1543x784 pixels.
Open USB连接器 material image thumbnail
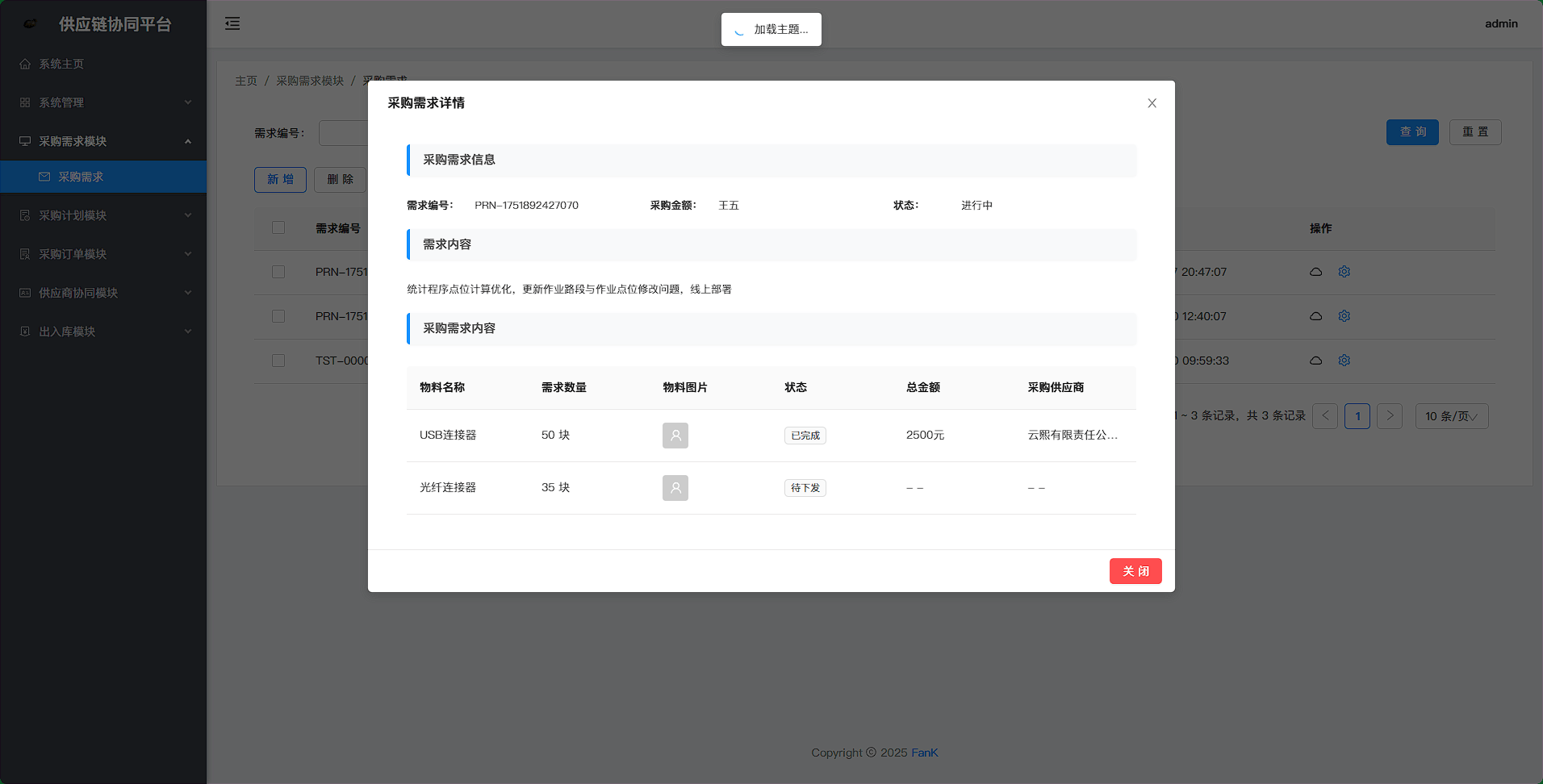(x=675, y=436)
